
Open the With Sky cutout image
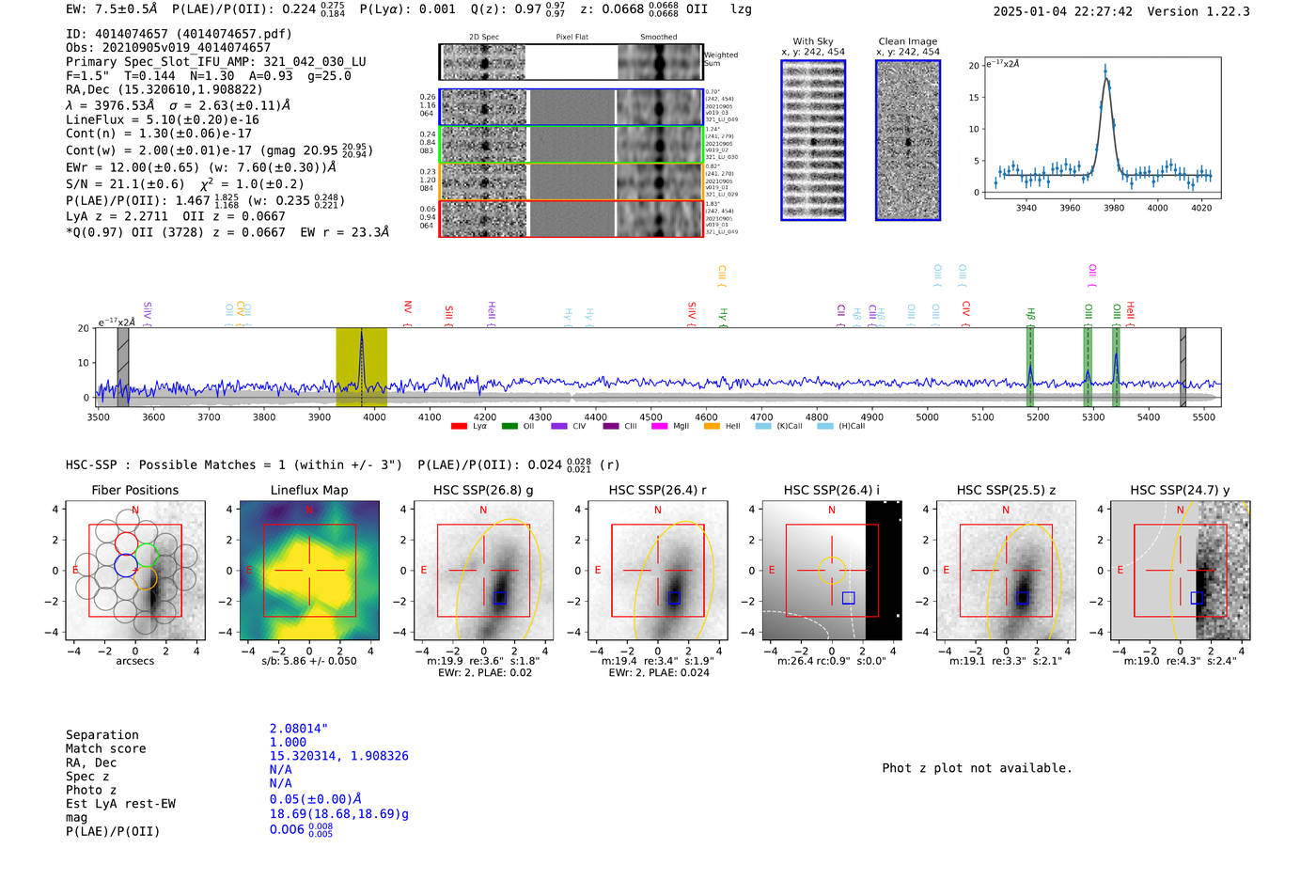(x=813, y=140)
